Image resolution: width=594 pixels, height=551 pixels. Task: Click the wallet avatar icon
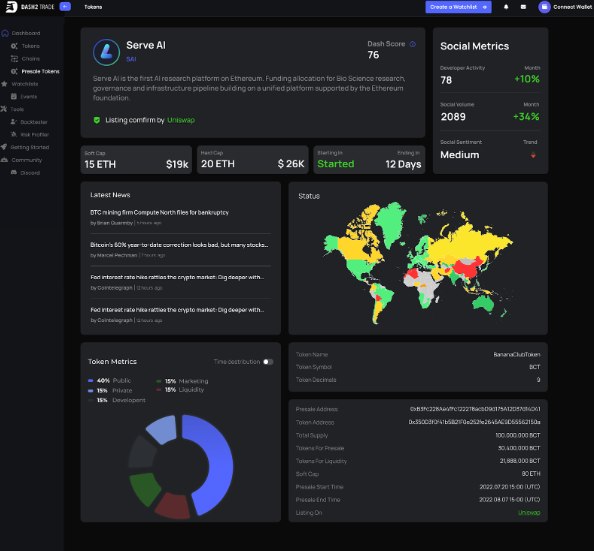point(544,7)
